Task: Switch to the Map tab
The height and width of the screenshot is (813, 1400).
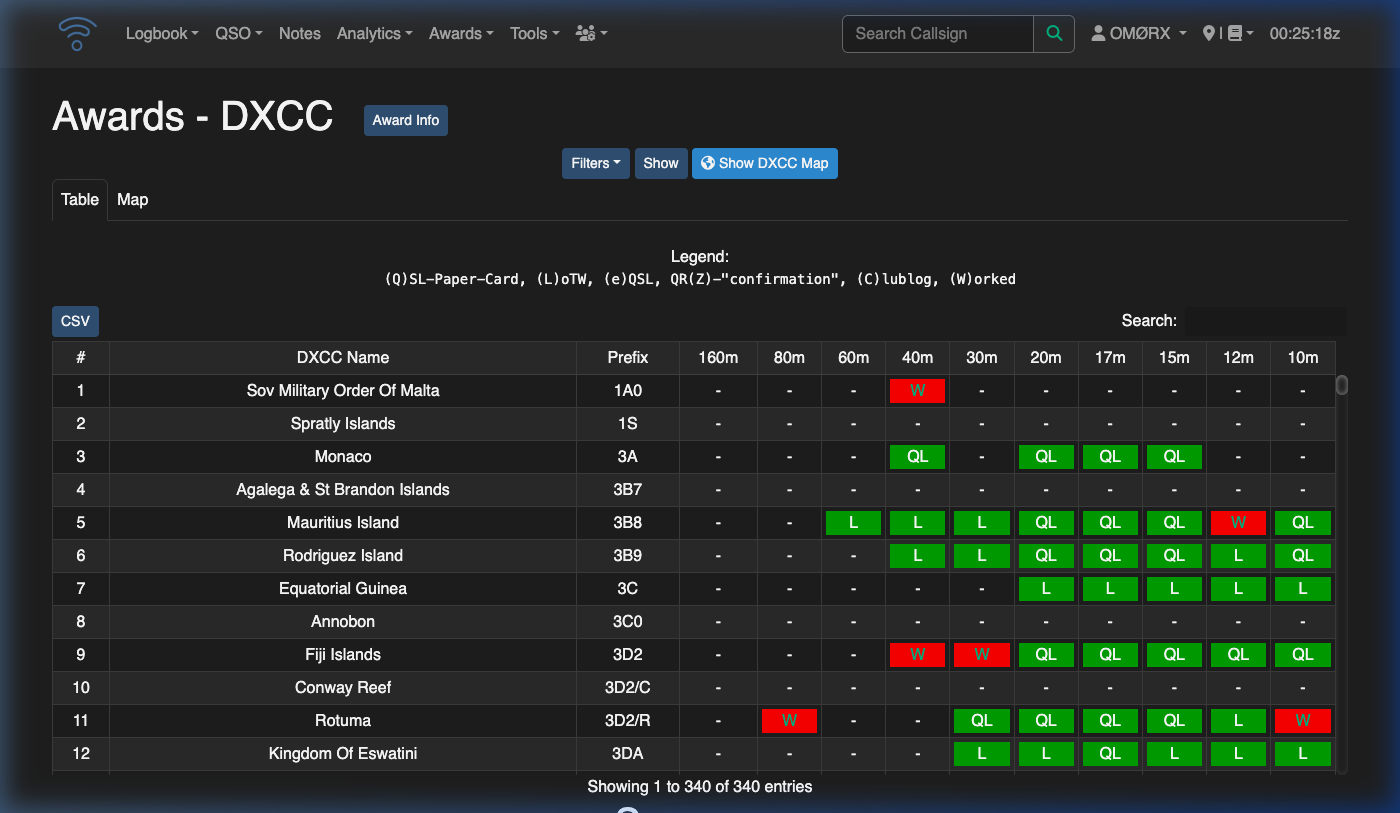Action: [x=132, y=199]
